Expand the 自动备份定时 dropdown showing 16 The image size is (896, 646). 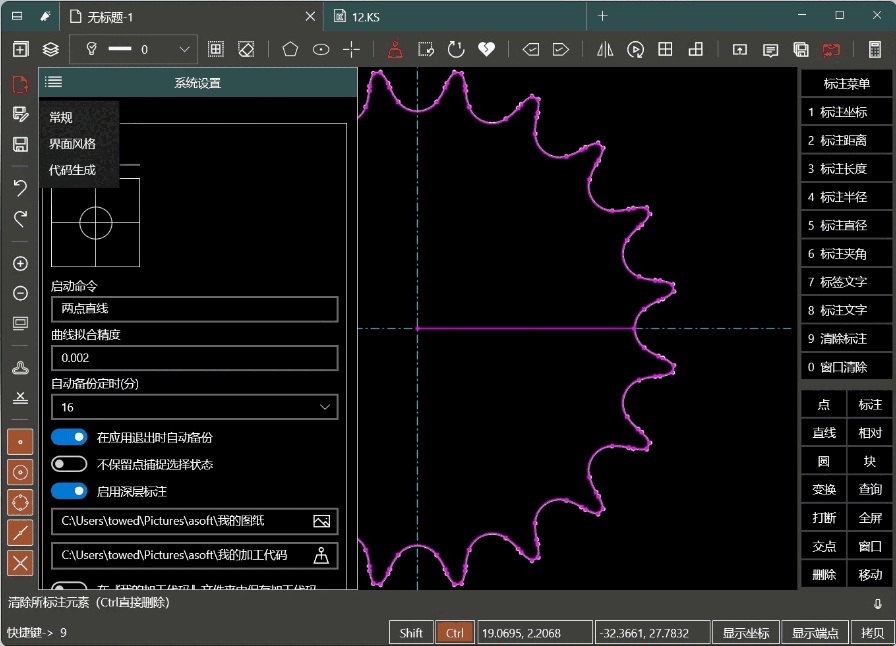[195, 407]
